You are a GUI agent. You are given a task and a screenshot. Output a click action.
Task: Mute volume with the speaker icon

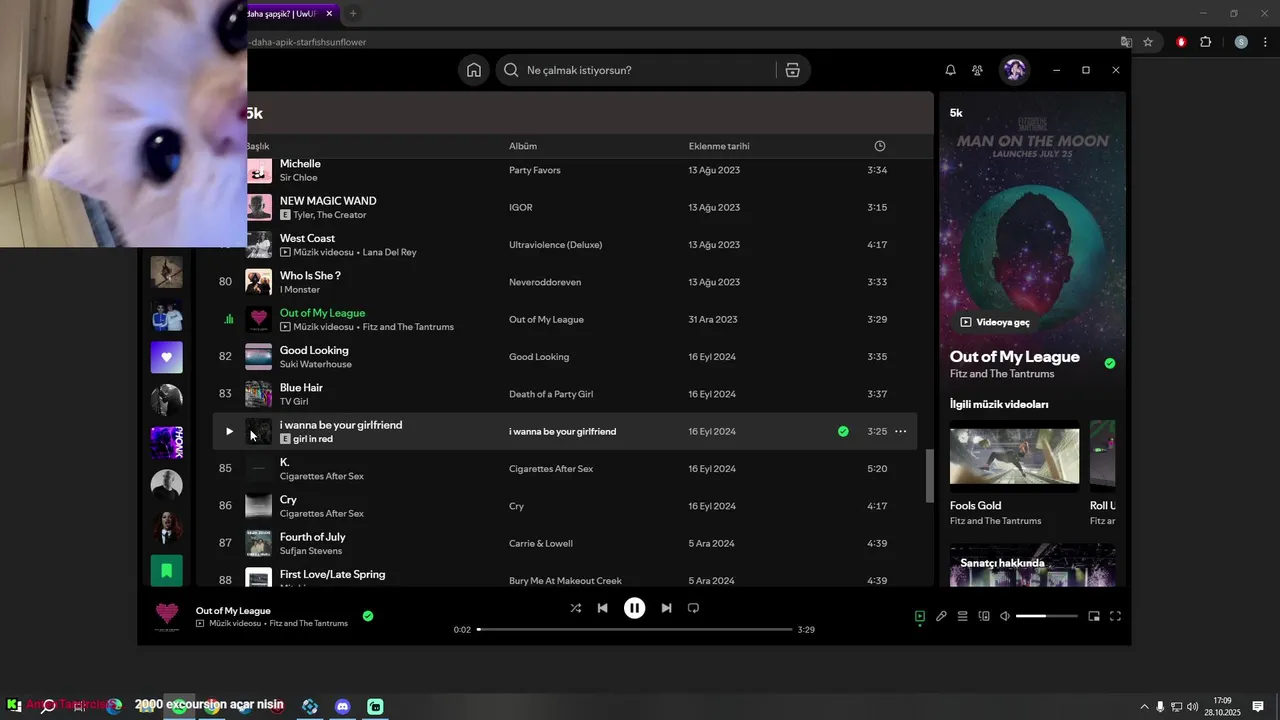click(x=1005, y=616)
